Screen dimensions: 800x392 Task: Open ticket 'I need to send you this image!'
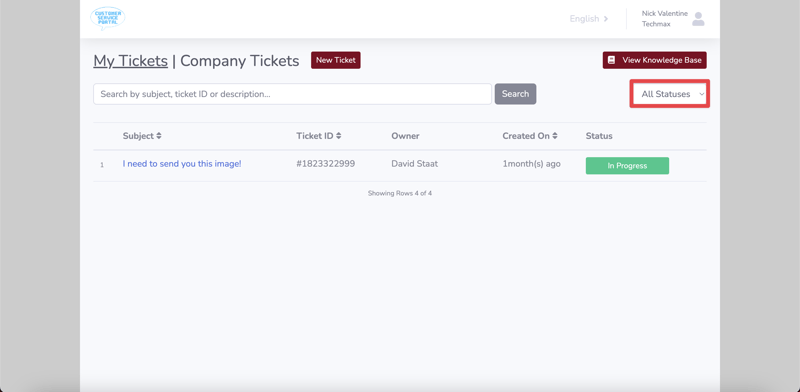click(182, 164)
